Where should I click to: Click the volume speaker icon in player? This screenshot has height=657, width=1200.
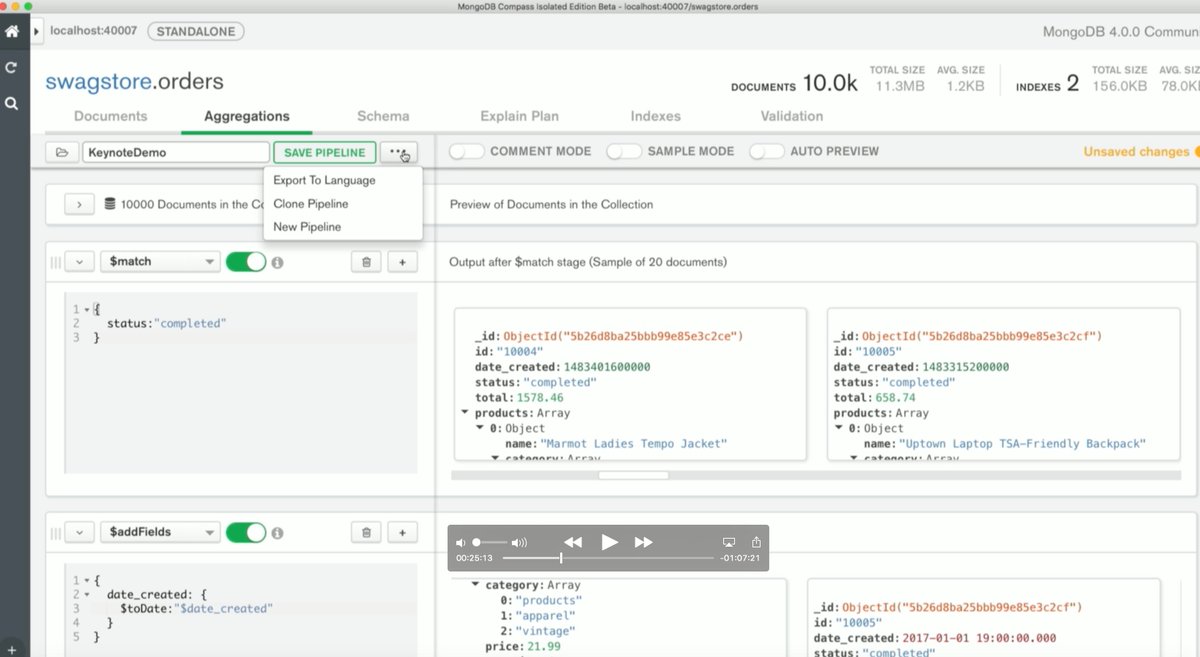[x=461, y=542]
